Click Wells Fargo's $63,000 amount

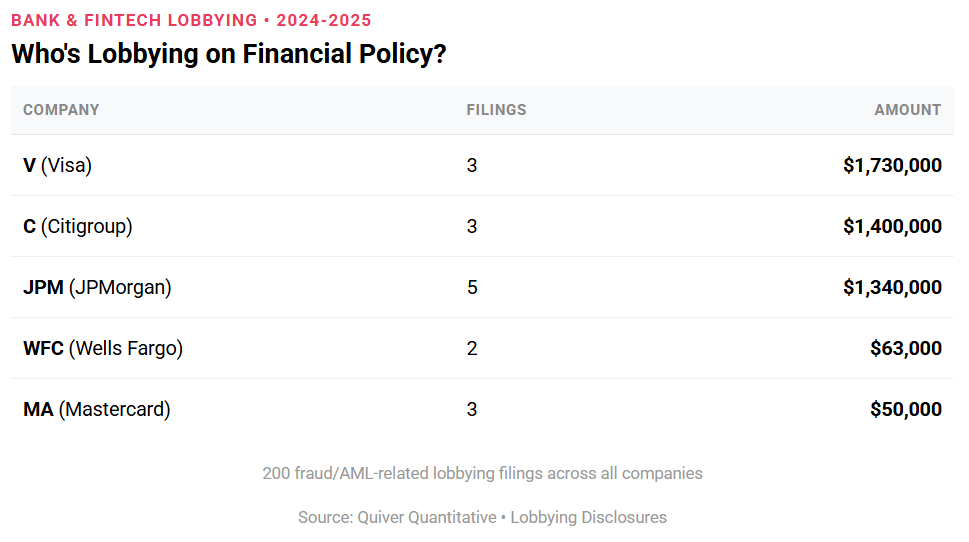[x=906, y=348]
